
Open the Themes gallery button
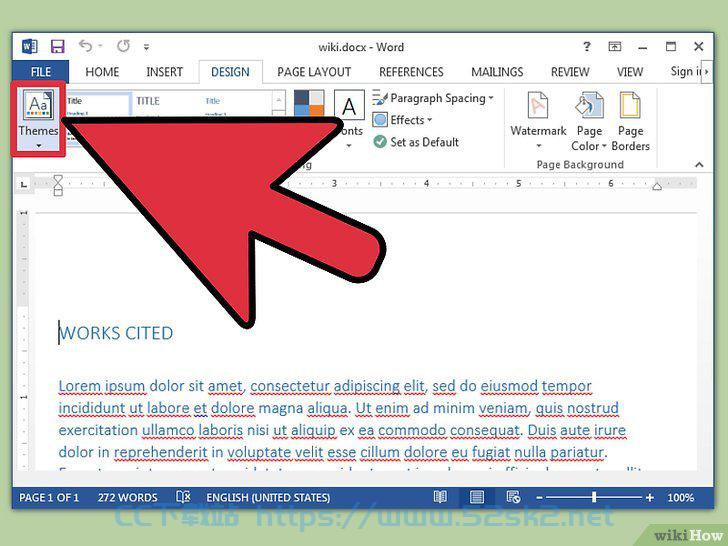point(38,118)
